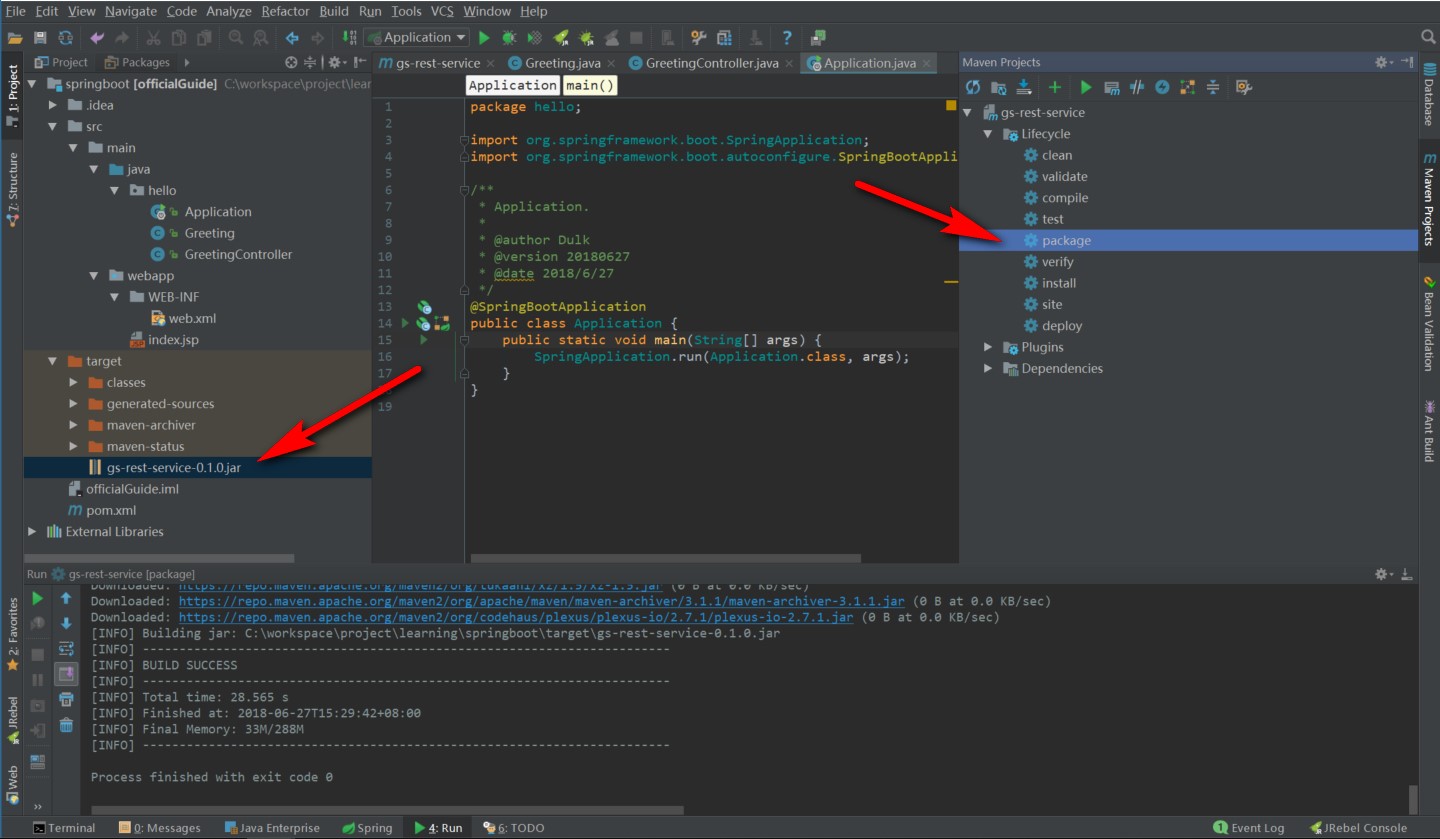Add Maven project with green plus icon
This screenshot has height=839, width=1440.
[1054, 87]
